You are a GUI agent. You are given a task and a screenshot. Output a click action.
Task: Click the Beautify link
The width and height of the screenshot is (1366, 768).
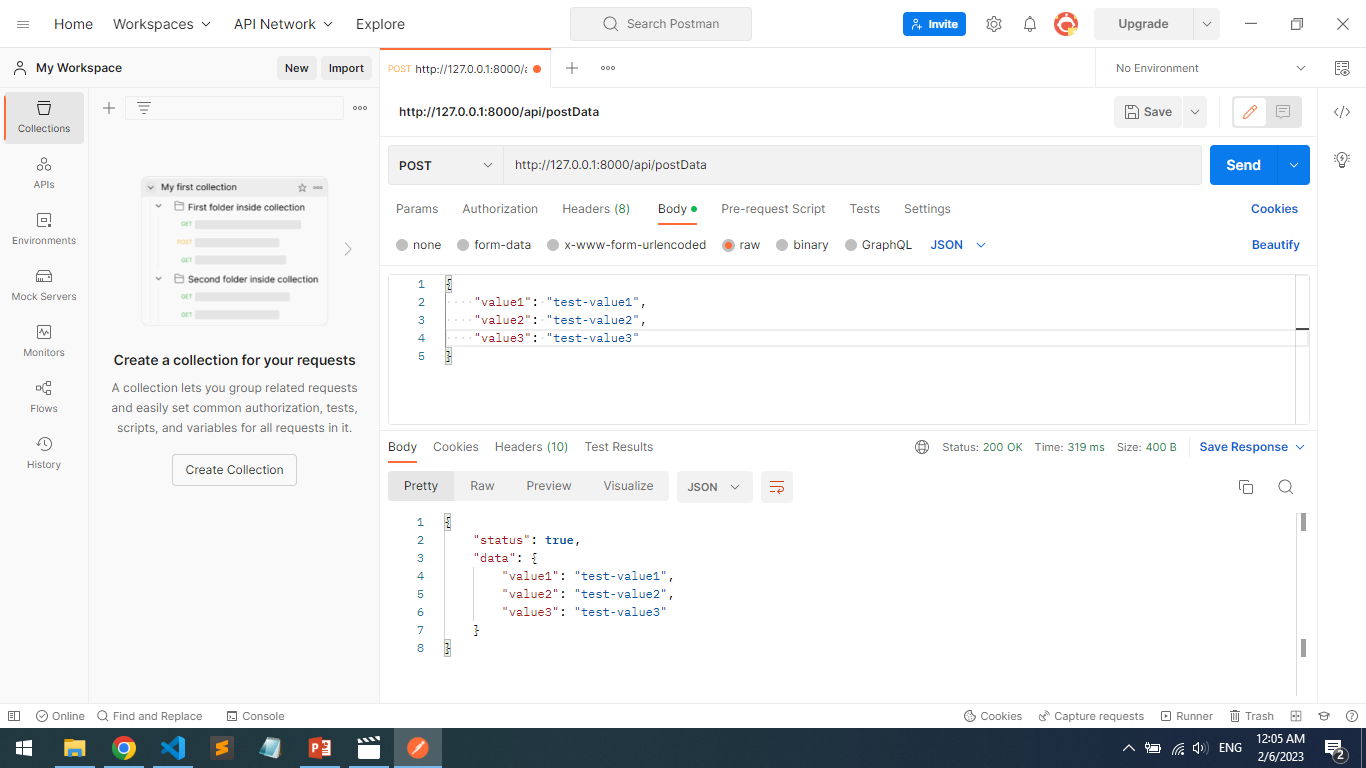point(1276,245)
